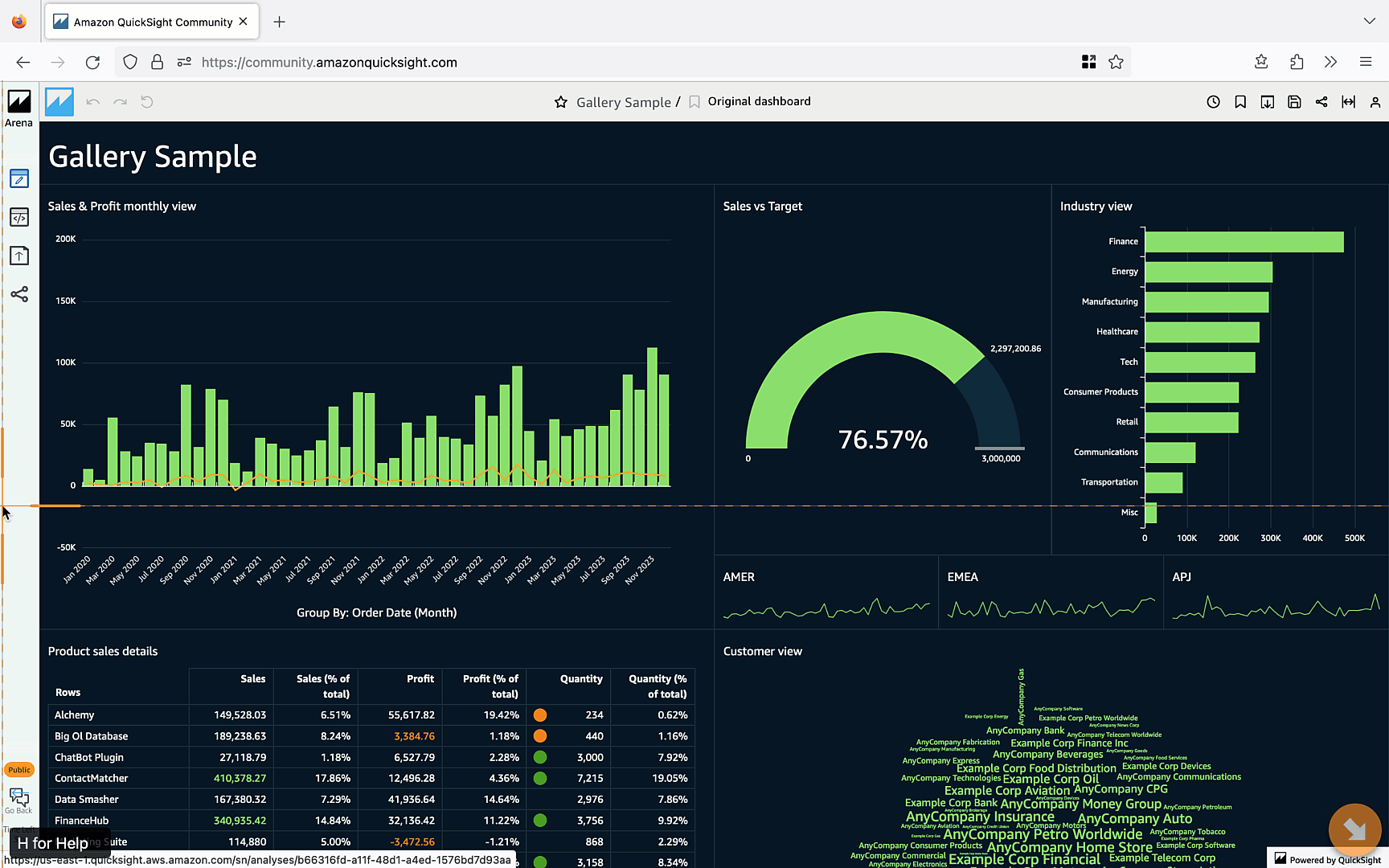Open the dashboard edit icon in sidebar
The image size is (1389, 868).
pos(19,178)
